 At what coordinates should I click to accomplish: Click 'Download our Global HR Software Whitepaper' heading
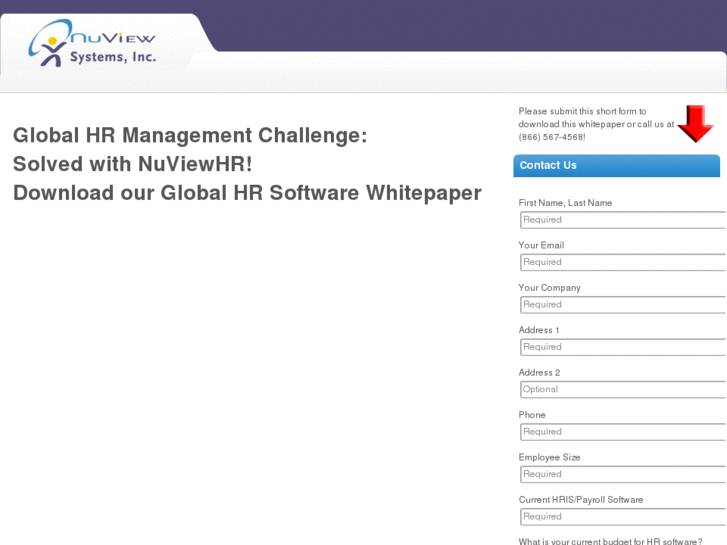pyautogui.click(x=247, y=193)
